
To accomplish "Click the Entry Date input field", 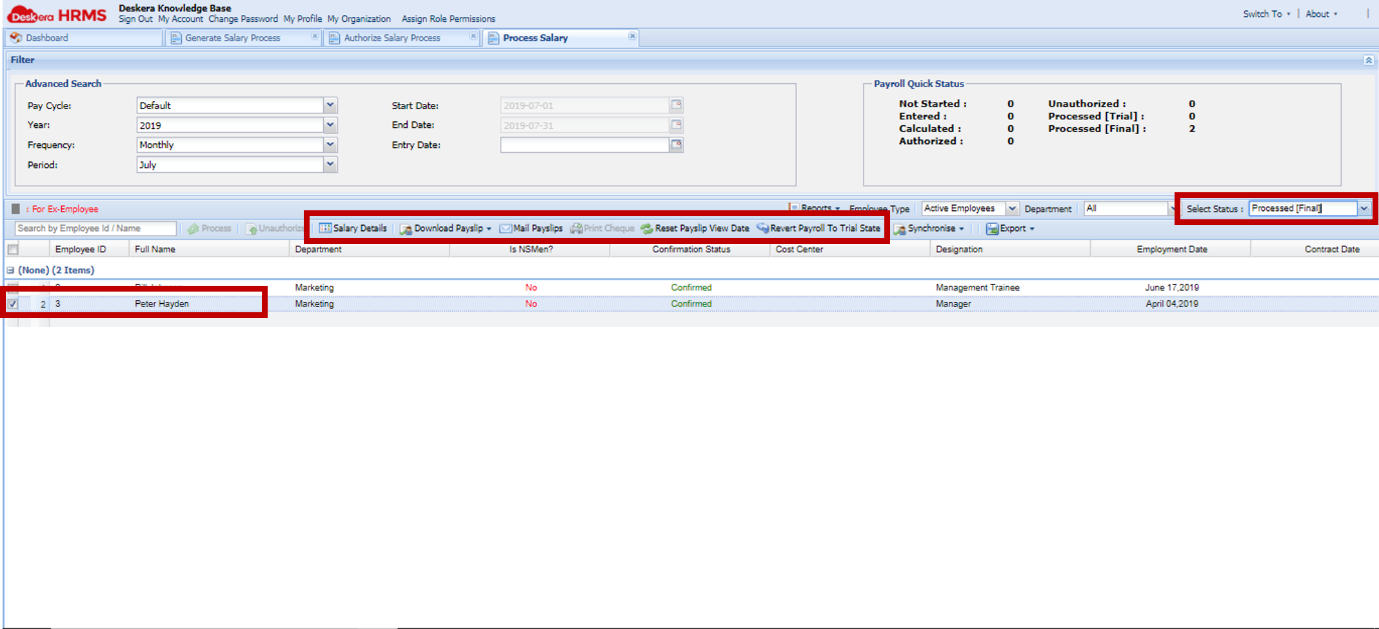I will (x=584, y=145).
